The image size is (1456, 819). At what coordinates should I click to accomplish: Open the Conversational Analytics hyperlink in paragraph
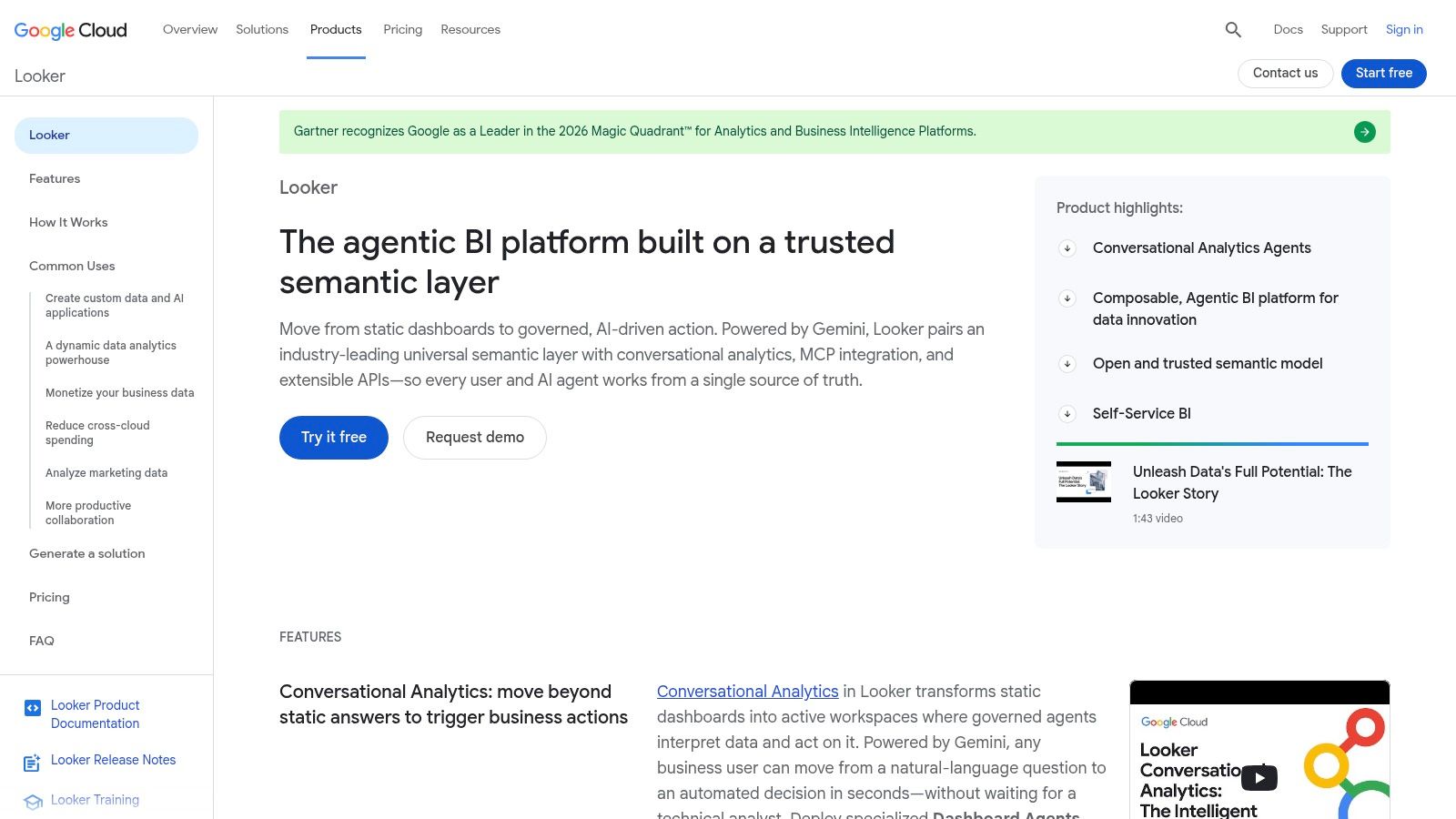(x=748, y=692)
